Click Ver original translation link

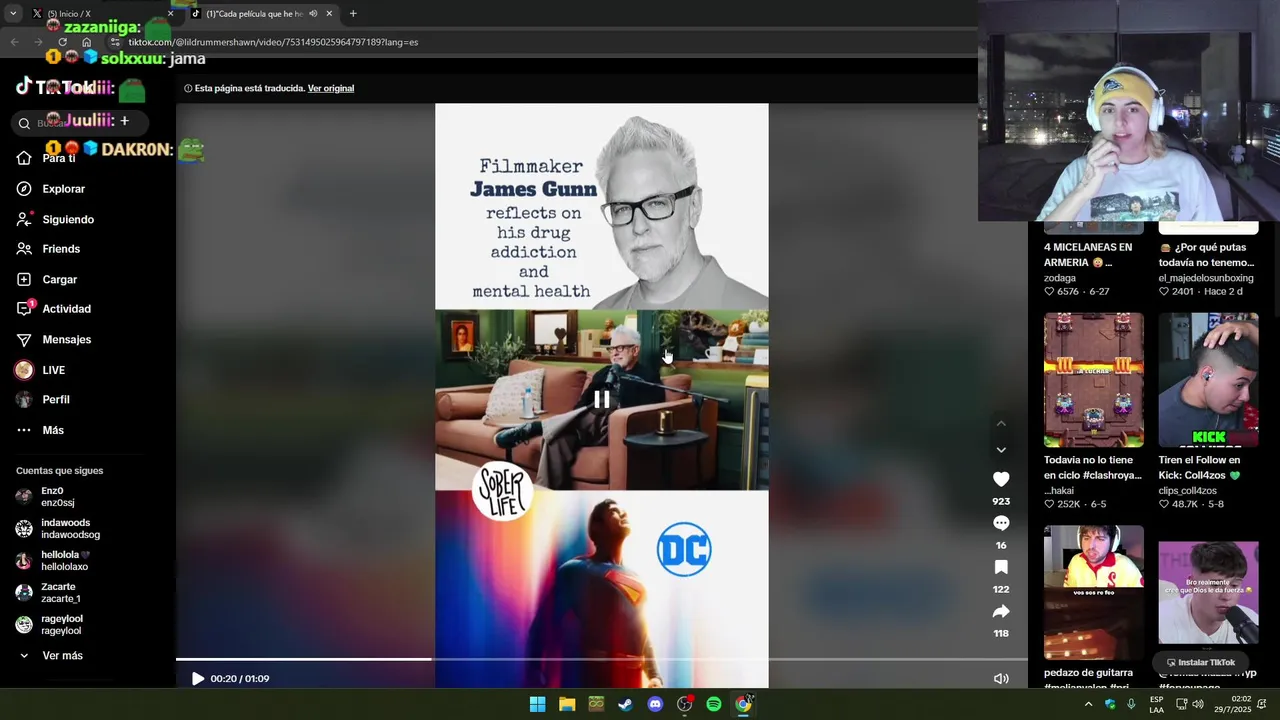pyautogui.click(x=331, y=88)
